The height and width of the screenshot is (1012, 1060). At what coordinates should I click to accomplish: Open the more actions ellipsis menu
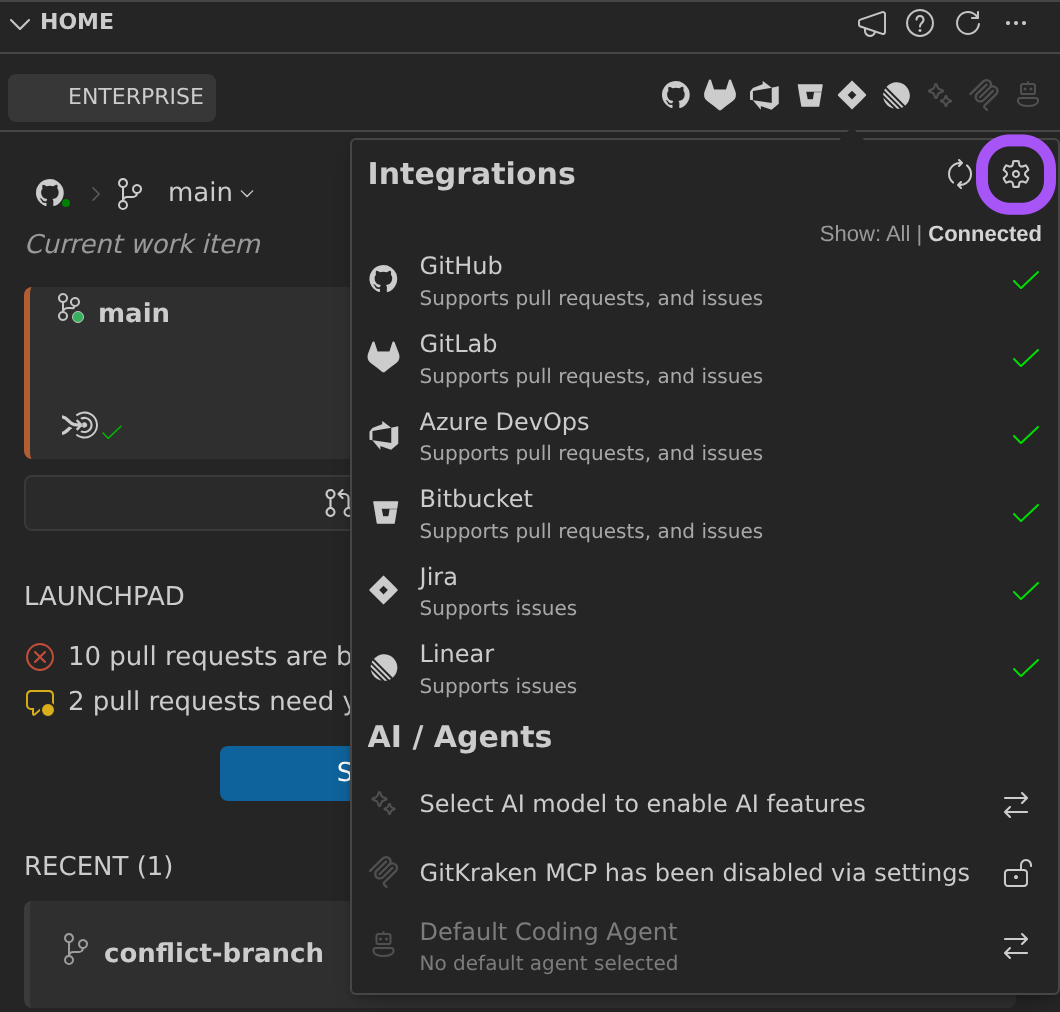point(1016,24)
